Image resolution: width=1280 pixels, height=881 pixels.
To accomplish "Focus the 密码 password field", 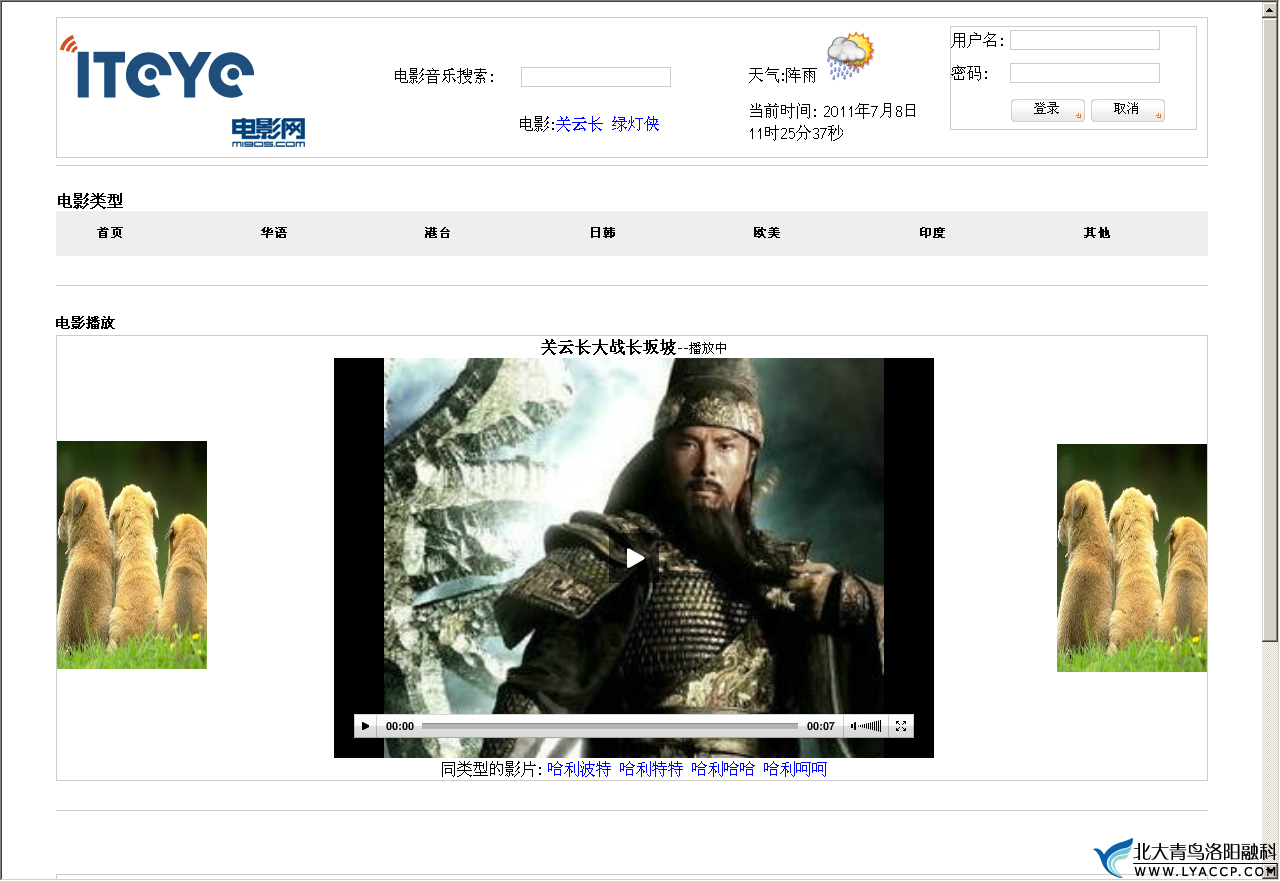I will click(1085, 73).
